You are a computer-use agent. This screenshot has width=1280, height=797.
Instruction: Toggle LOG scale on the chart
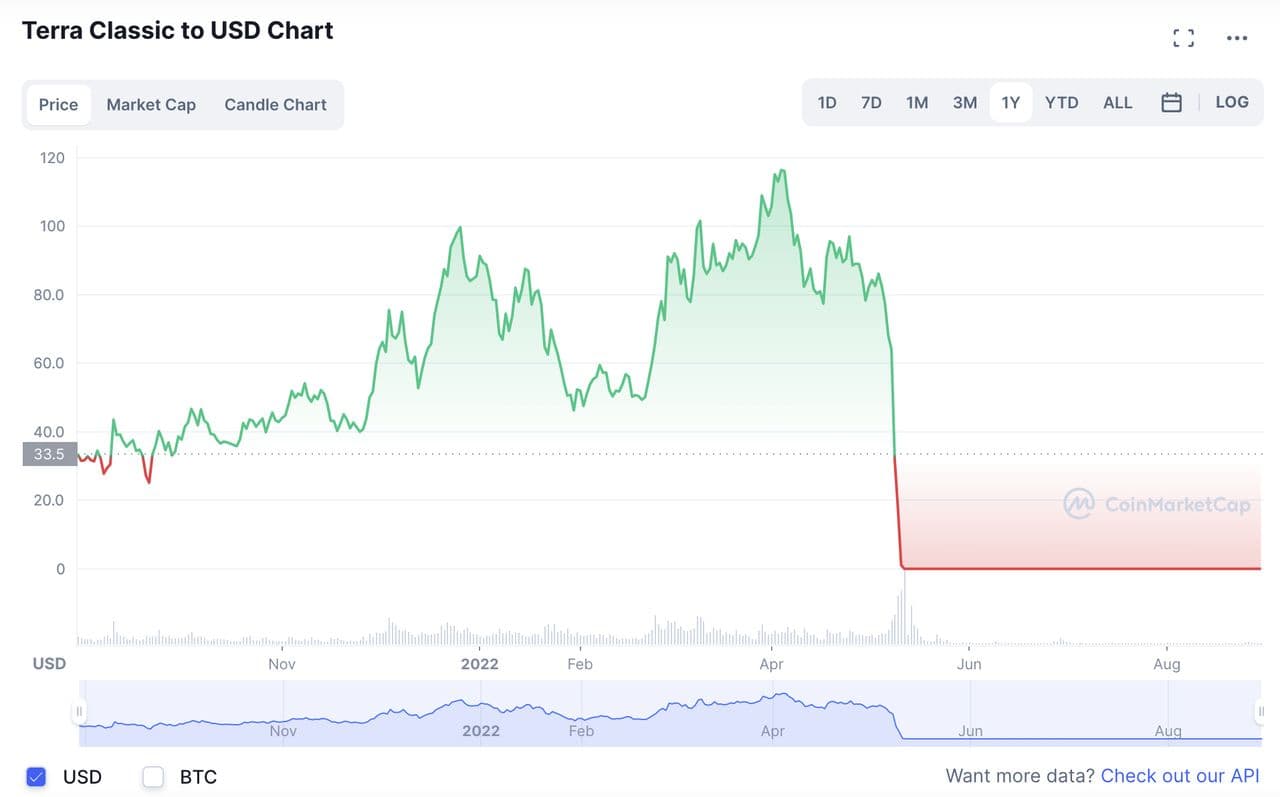[x=1232, y=102]
